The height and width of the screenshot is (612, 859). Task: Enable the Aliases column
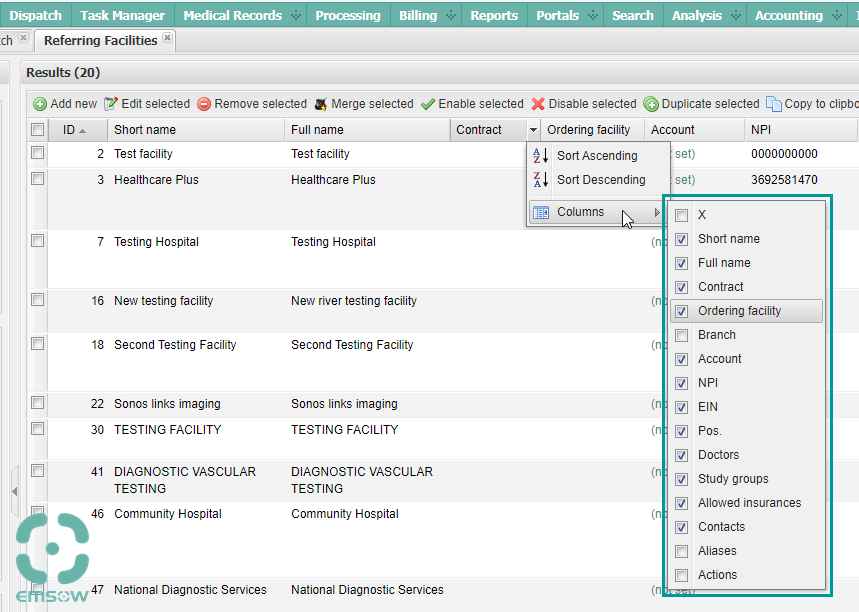click(x=682, y=551)
